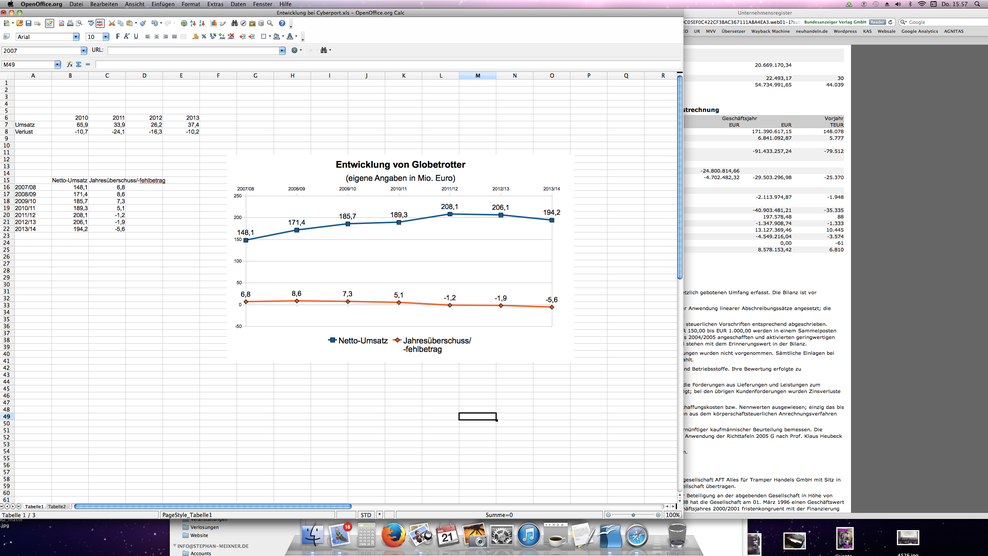988x556 pixels.
Task: Click Wayback Machine bookmark in Safari
Action: (769, 31)
